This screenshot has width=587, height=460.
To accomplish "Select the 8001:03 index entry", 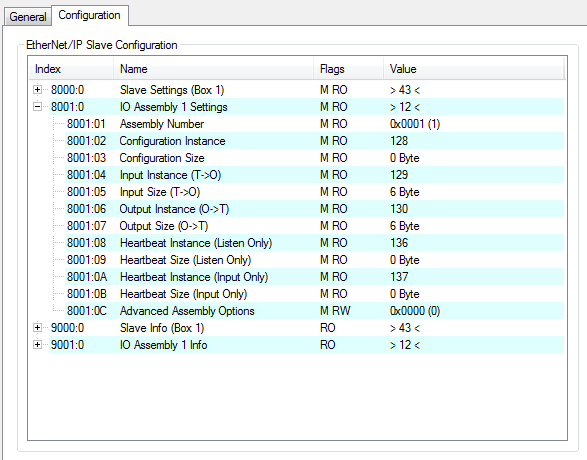I will 86,158.
